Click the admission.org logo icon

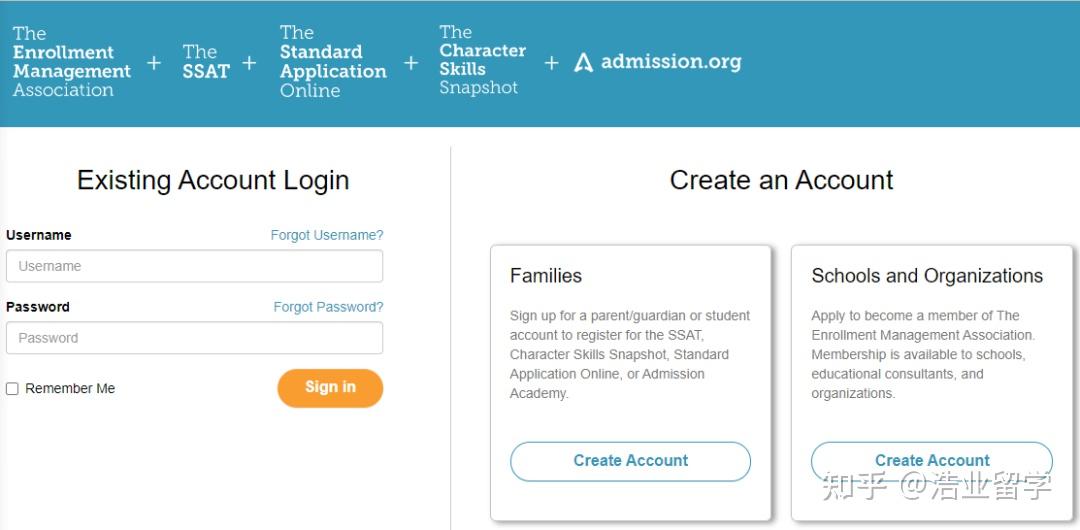point(584,62)
